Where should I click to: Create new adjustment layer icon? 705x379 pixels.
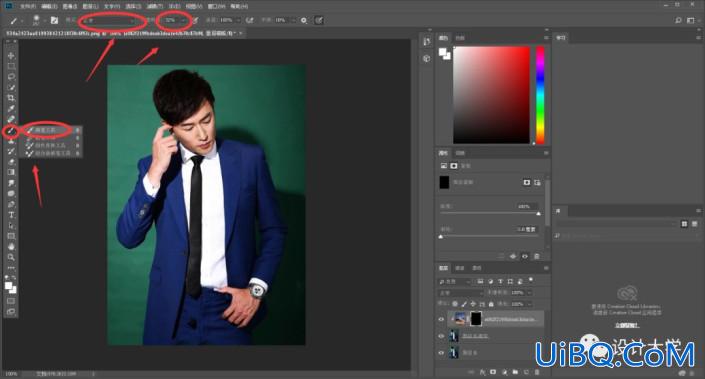point(504,372)
